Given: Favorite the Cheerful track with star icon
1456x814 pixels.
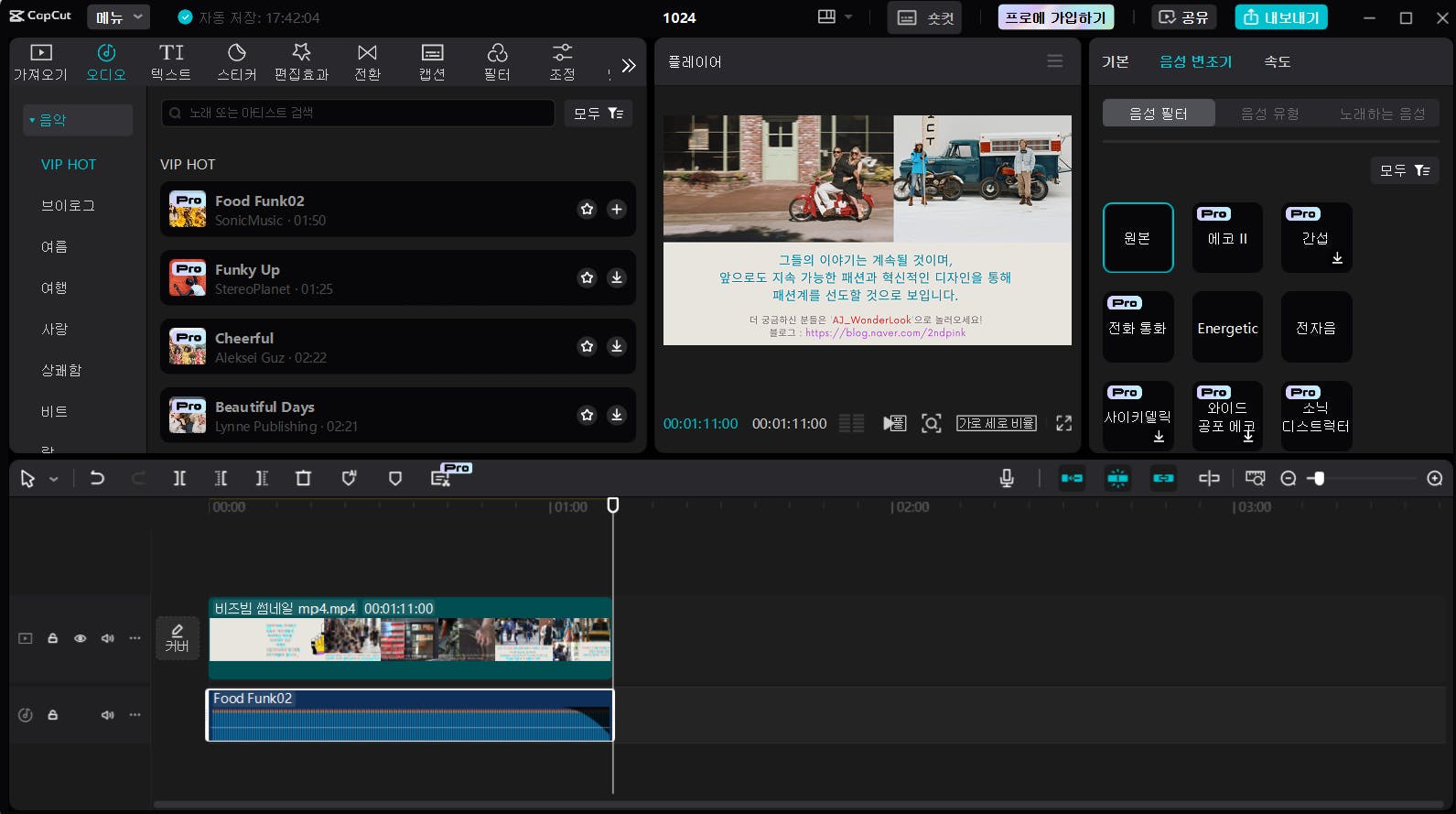Looking at the screenshot, I should pyautogui.click(x=587, y=346).
